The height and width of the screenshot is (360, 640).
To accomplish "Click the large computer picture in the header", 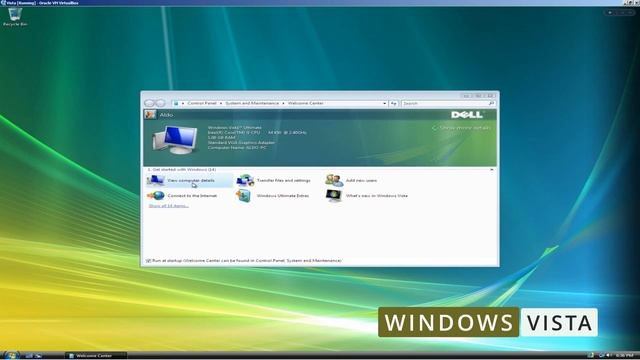I will (176, 140).
